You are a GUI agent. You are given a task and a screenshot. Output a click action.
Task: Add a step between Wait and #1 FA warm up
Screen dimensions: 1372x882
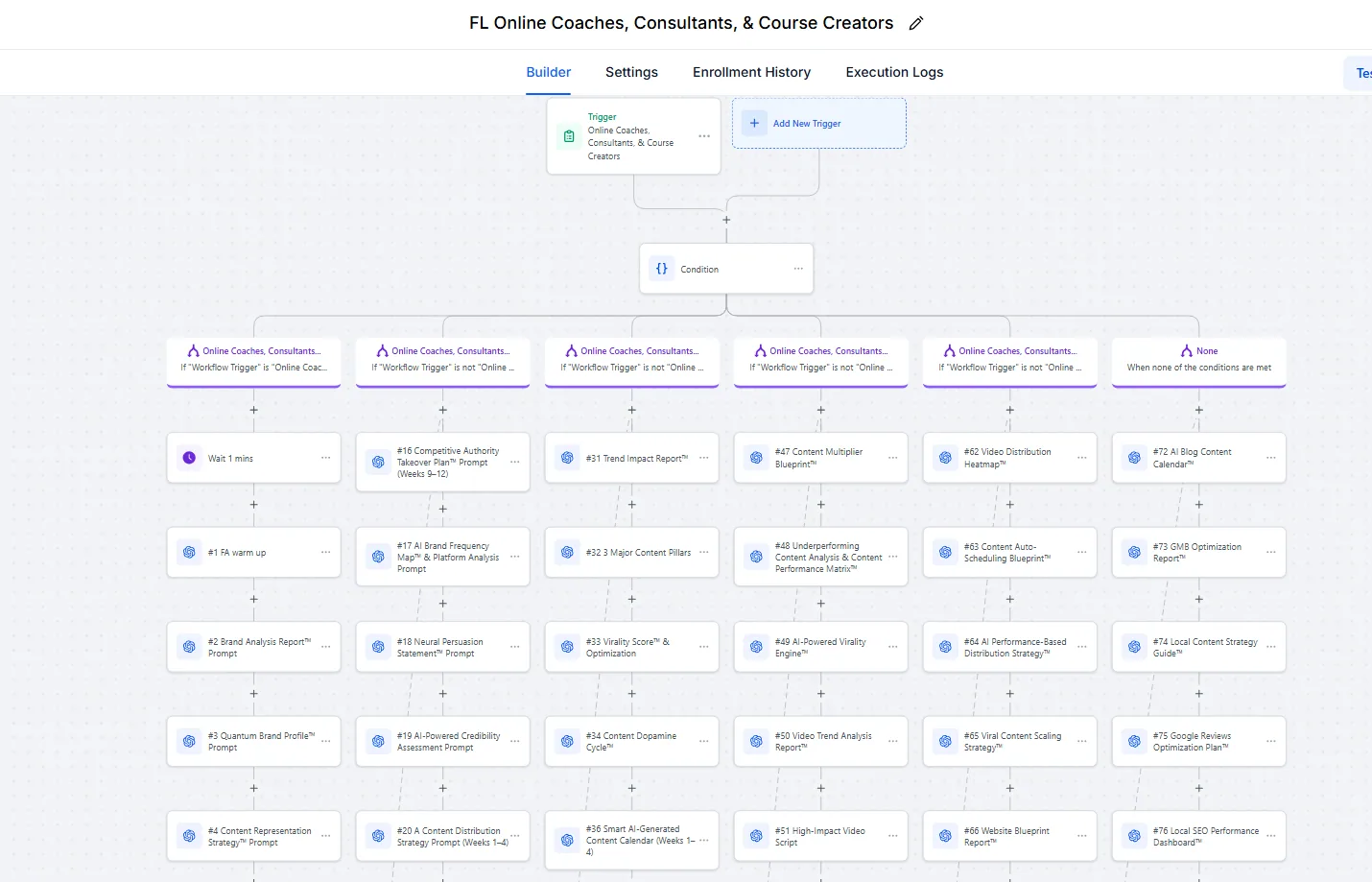(253, 504)
